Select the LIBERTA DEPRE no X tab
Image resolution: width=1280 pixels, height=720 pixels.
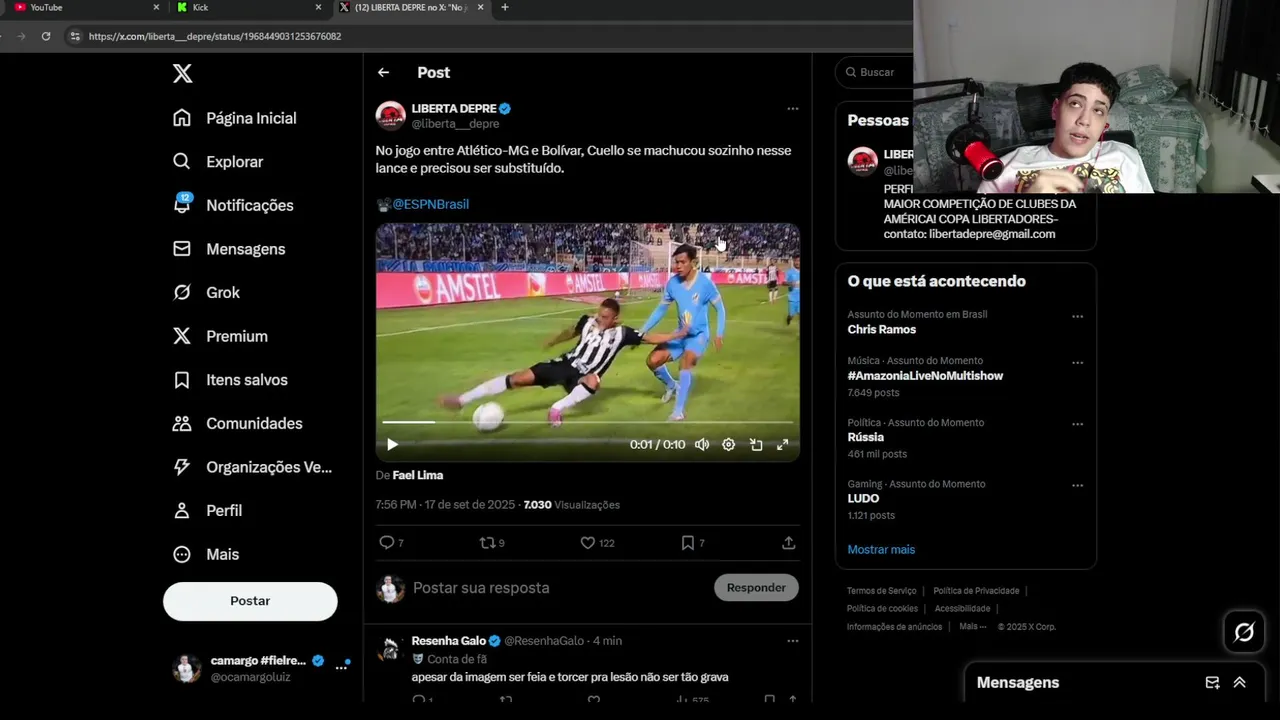click(410, 7)
